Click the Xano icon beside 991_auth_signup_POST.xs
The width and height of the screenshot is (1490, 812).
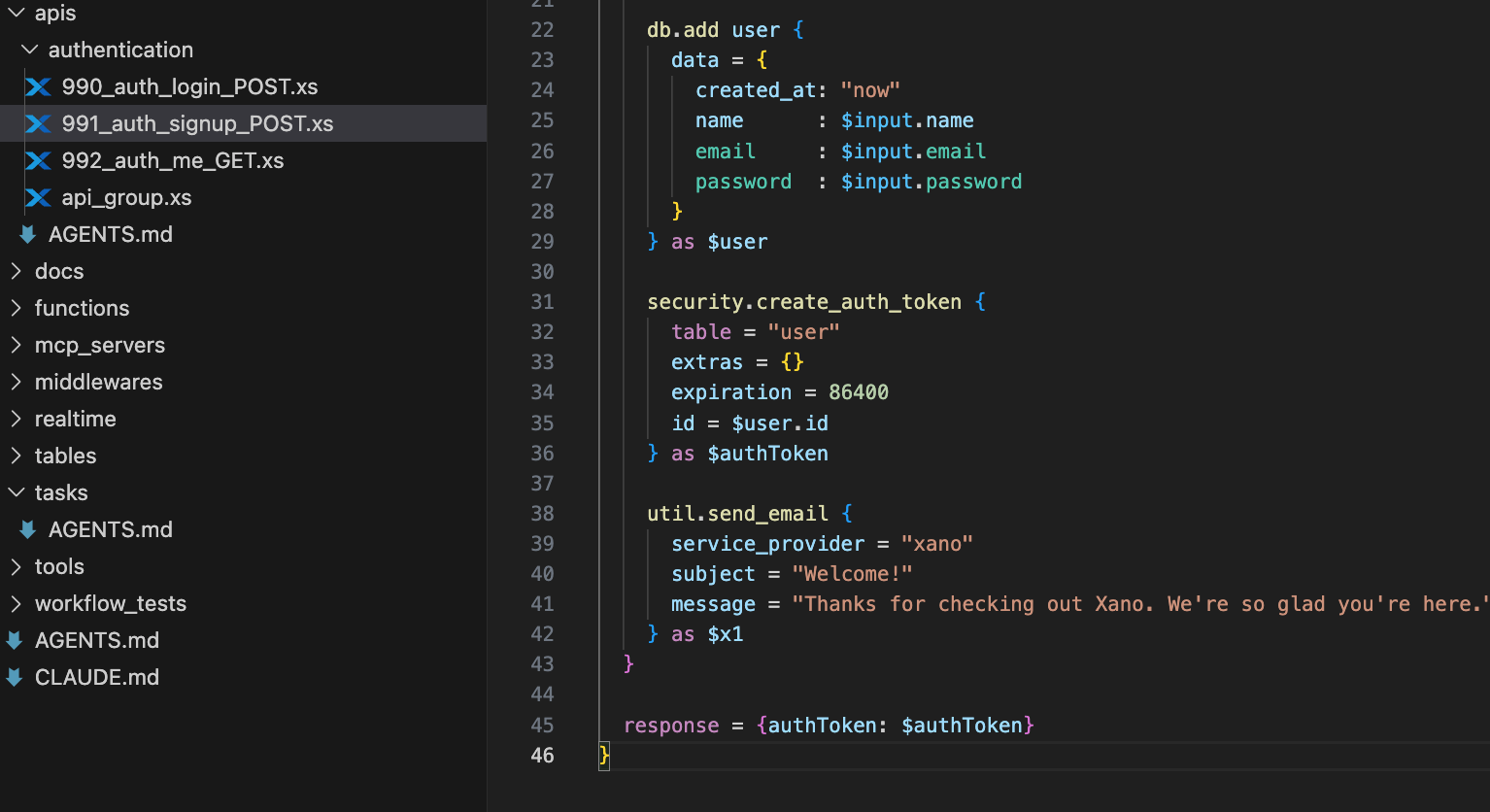[38, 123]
